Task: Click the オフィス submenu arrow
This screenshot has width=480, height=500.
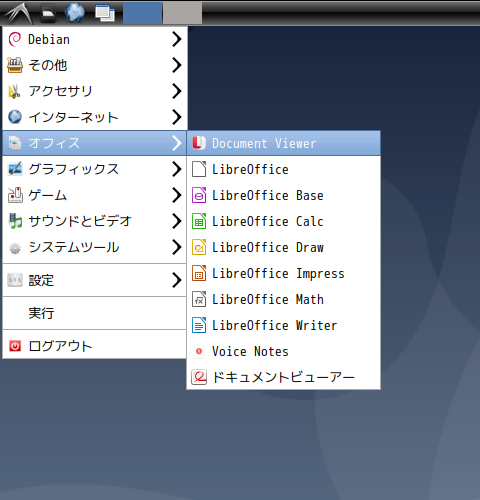Action: point(177,143)
